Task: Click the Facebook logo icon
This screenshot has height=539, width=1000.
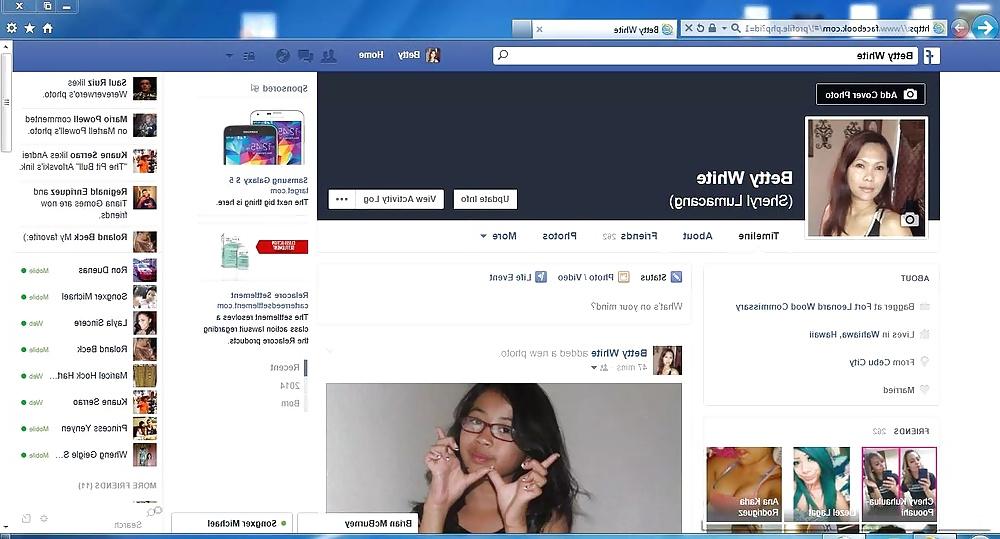Action: pyautogui.click(x=932, y=55)
